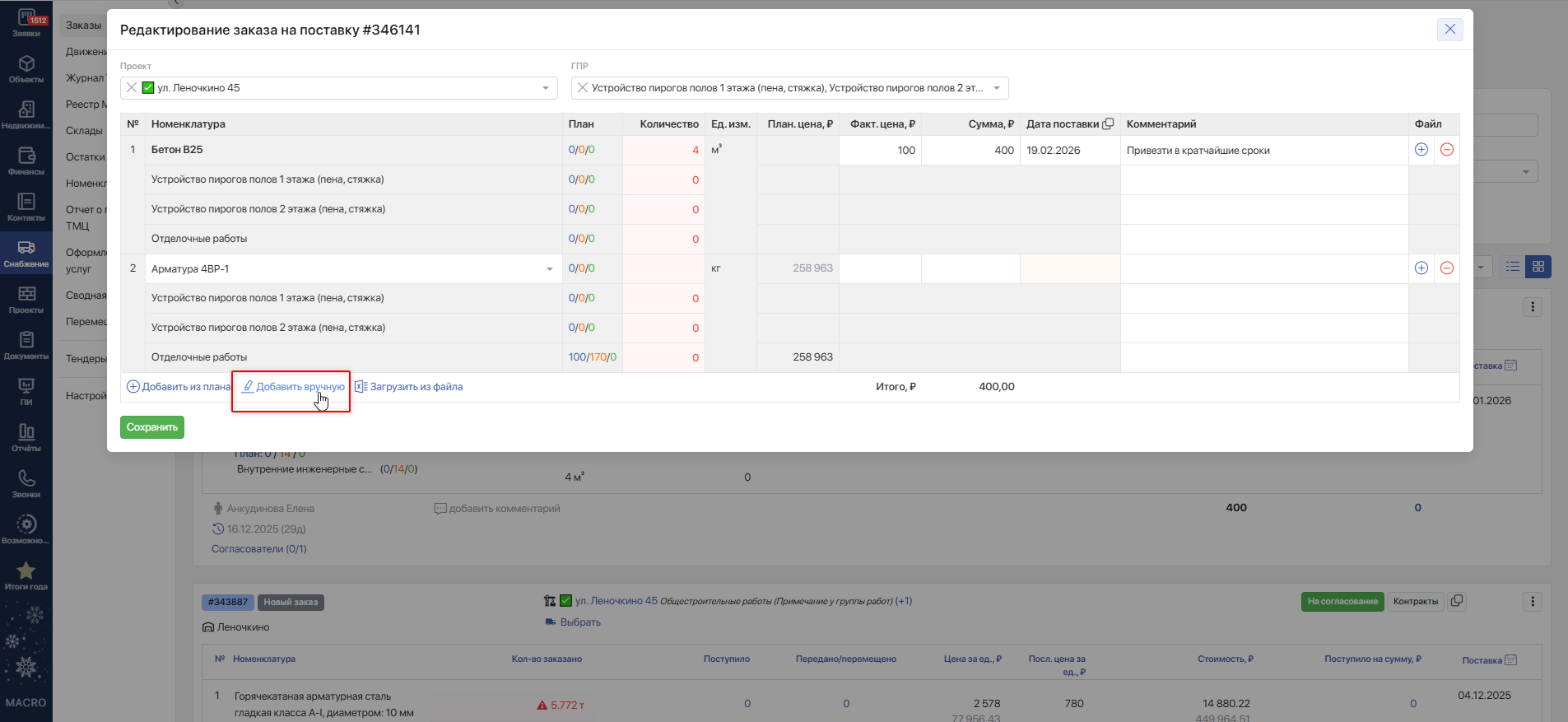Click the green Сохранить button
Image resolution: width=1568 pixels, height=722 pixels.
152,427
